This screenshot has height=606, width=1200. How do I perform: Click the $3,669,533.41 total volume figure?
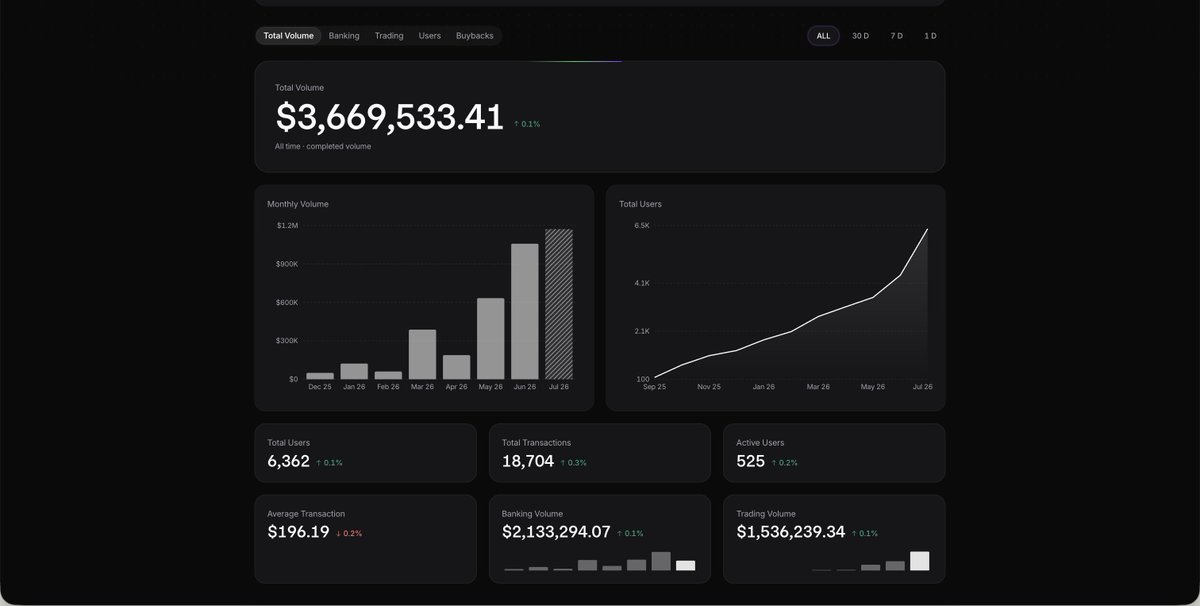tap(389, 118)
